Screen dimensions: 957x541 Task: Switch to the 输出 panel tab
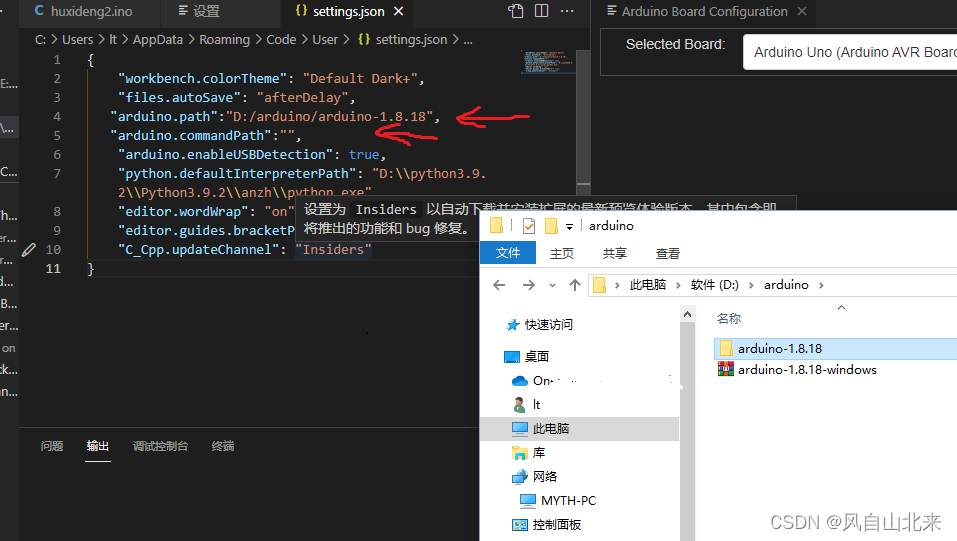tap(98, 446)
